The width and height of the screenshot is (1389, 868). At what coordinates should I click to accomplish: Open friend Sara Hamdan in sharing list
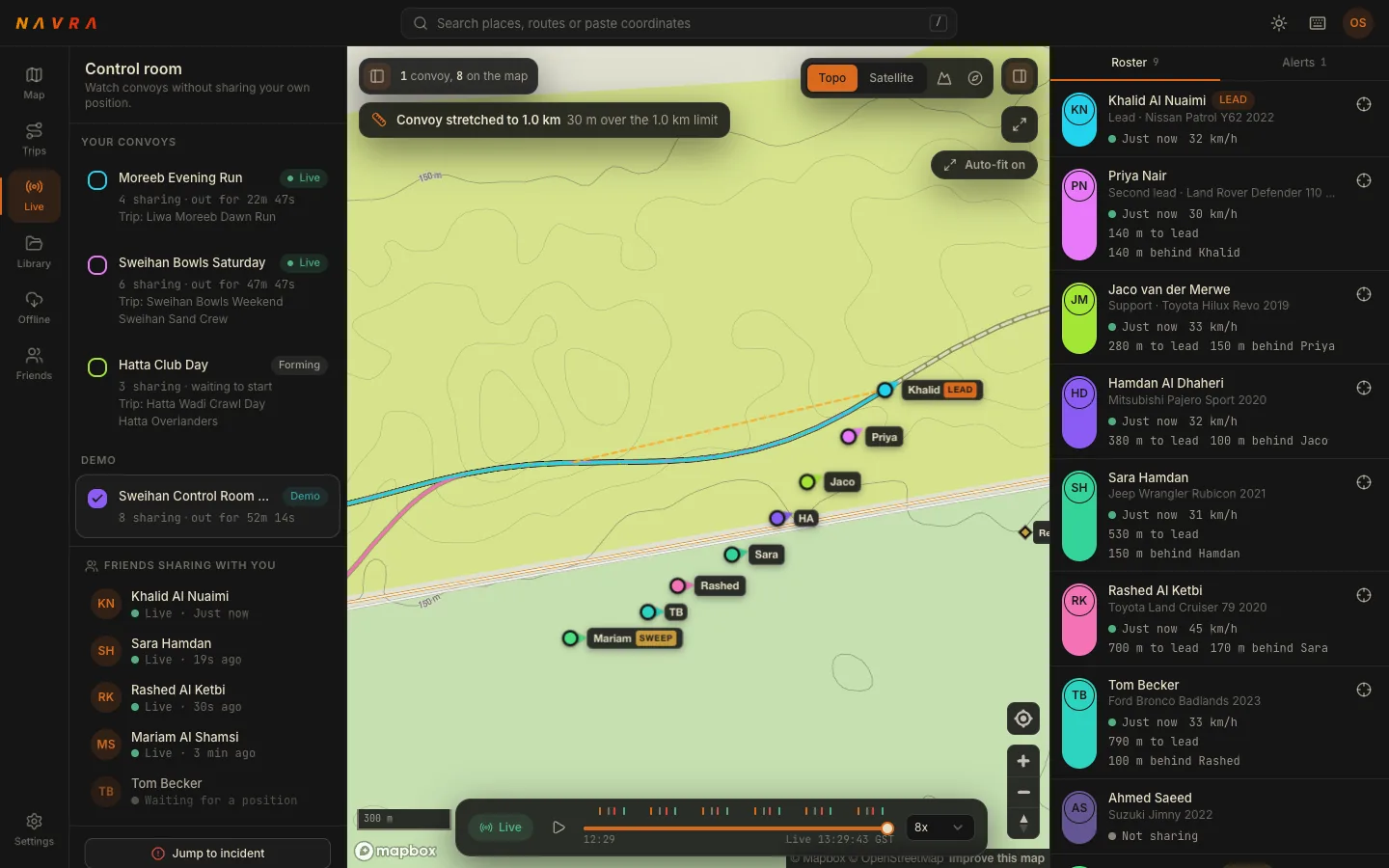click(x=207, y=651)
